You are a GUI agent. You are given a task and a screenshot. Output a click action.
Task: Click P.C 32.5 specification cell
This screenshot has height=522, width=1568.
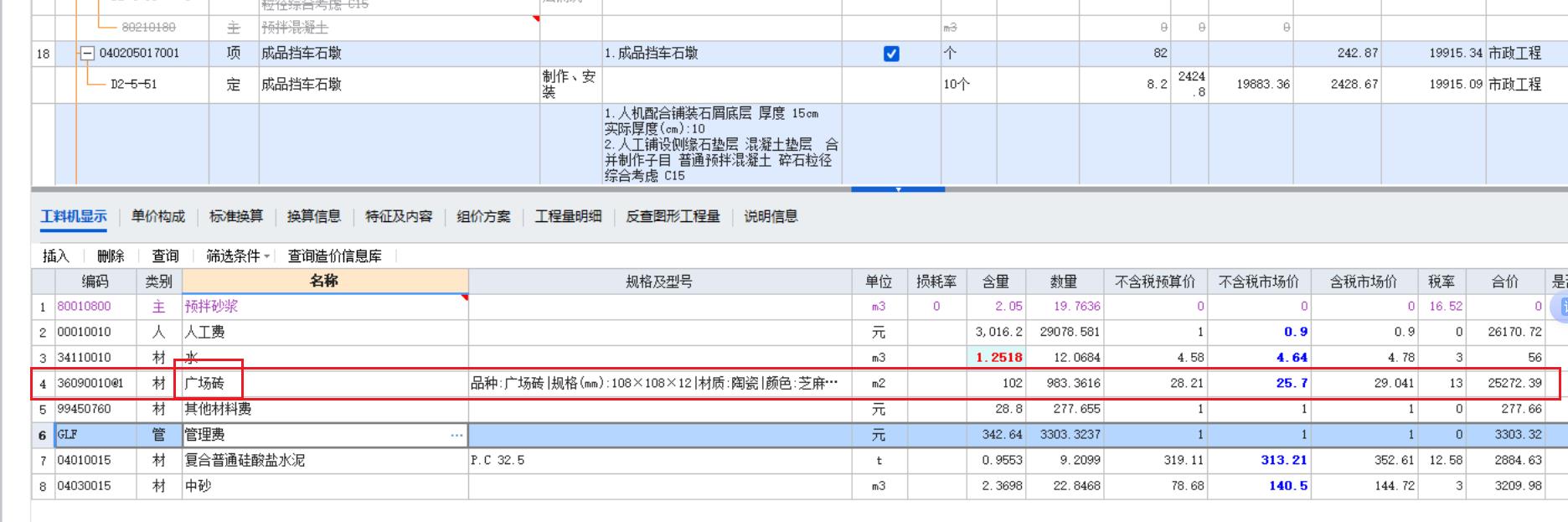[x=660, y=460]
